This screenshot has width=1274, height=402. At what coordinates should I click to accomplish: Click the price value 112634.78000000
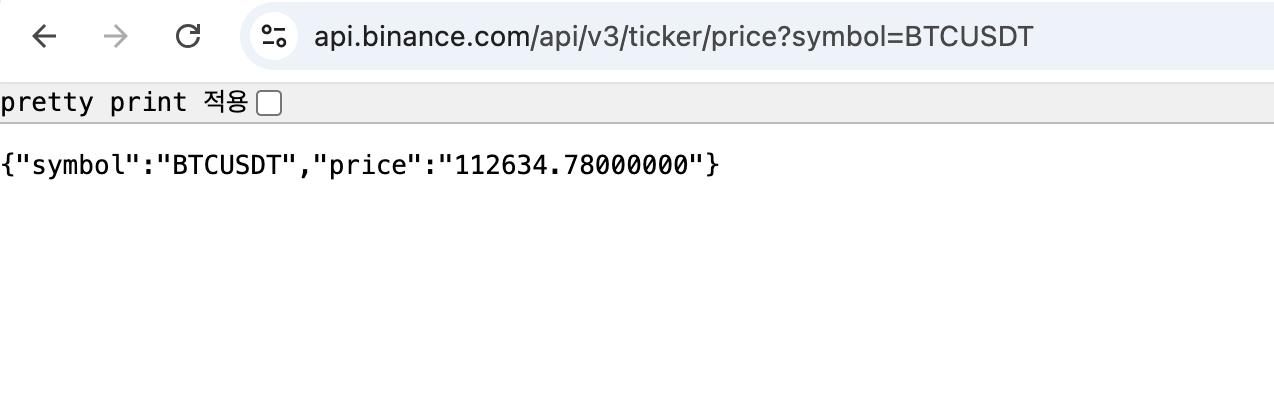click(x=571, y=165)
